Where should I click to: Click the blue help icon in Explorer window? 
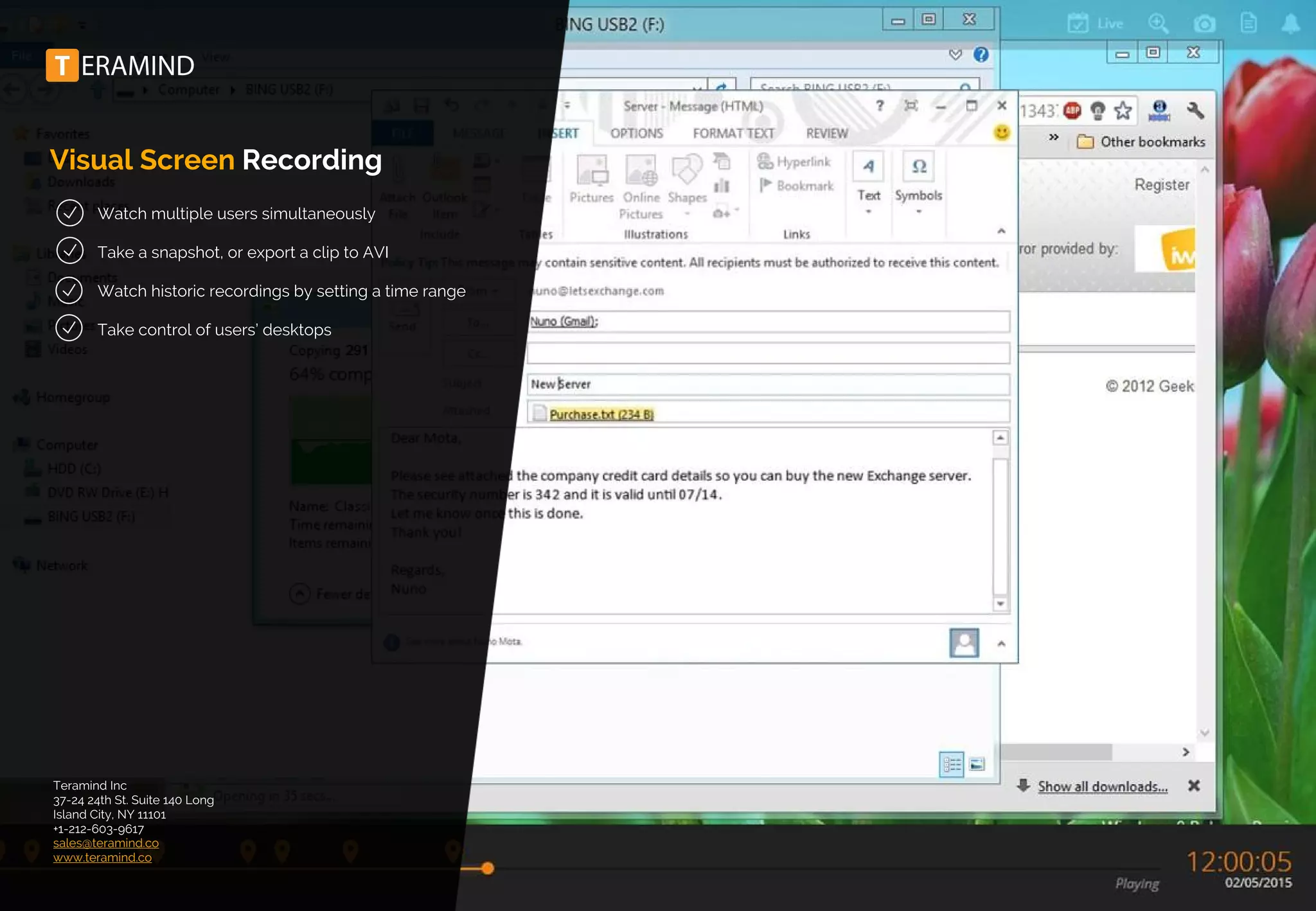pyautogui.click(x=981, y=55)
